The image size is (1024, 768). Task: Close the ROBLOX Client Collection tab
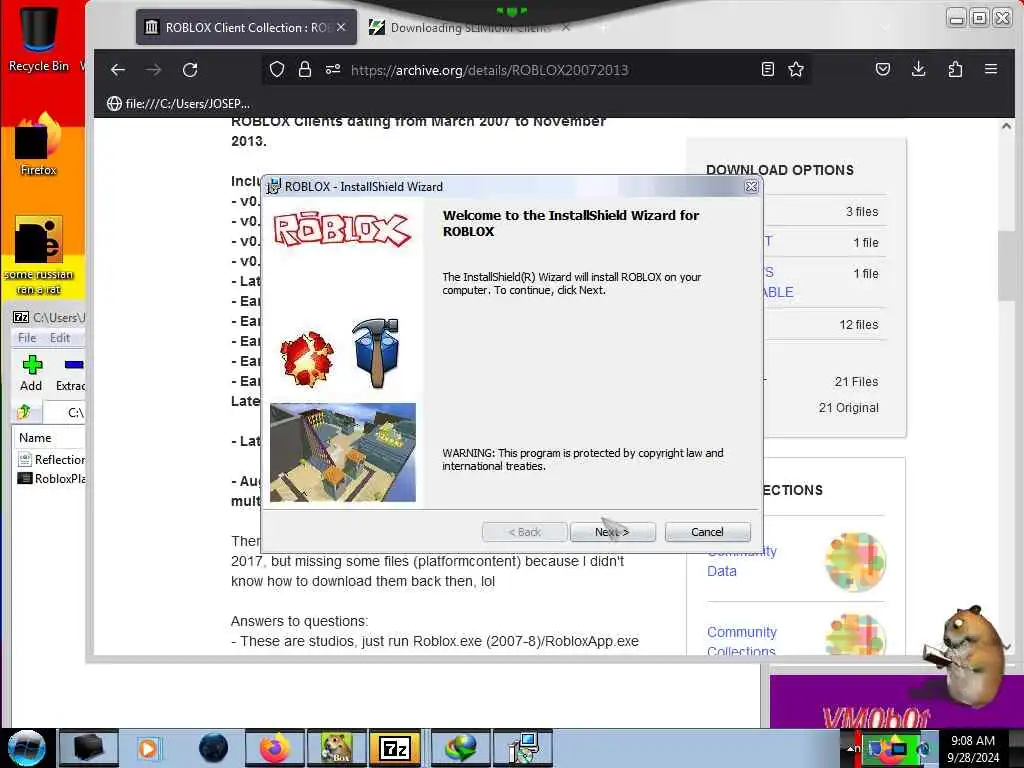click(341, 27)
